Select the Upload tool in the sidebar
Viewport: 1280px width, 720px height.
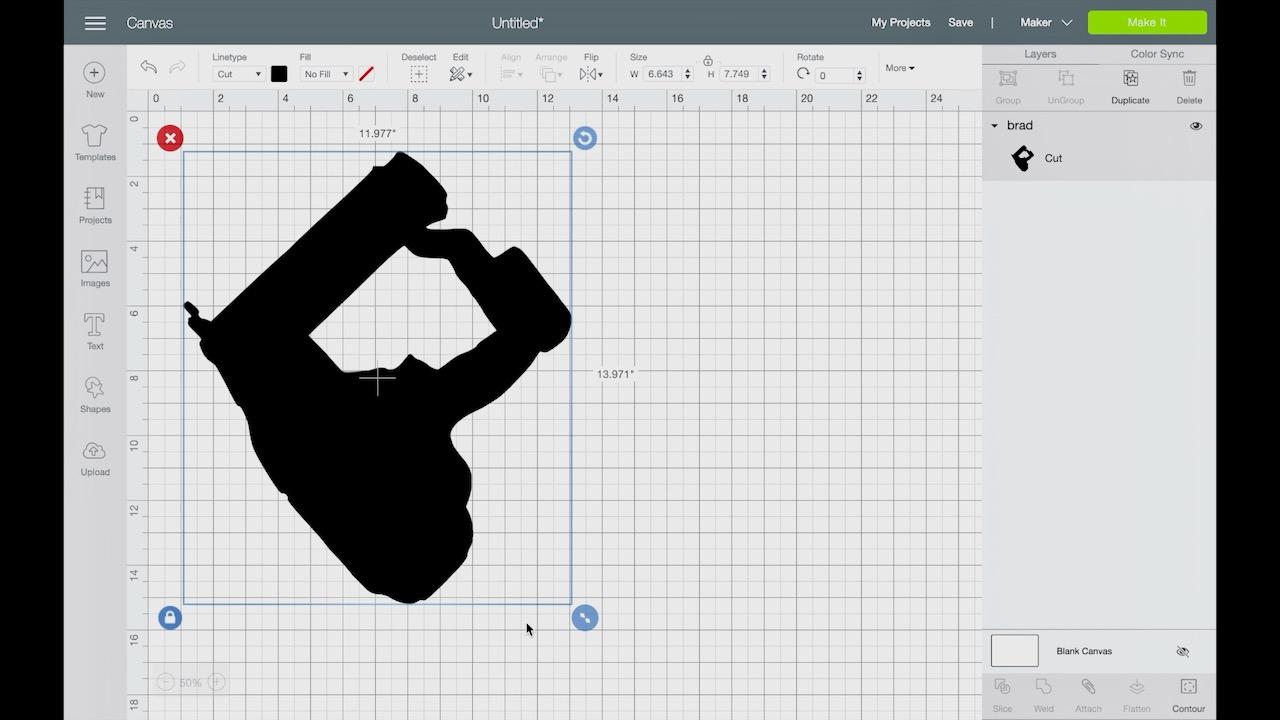[x=94, y=456]
